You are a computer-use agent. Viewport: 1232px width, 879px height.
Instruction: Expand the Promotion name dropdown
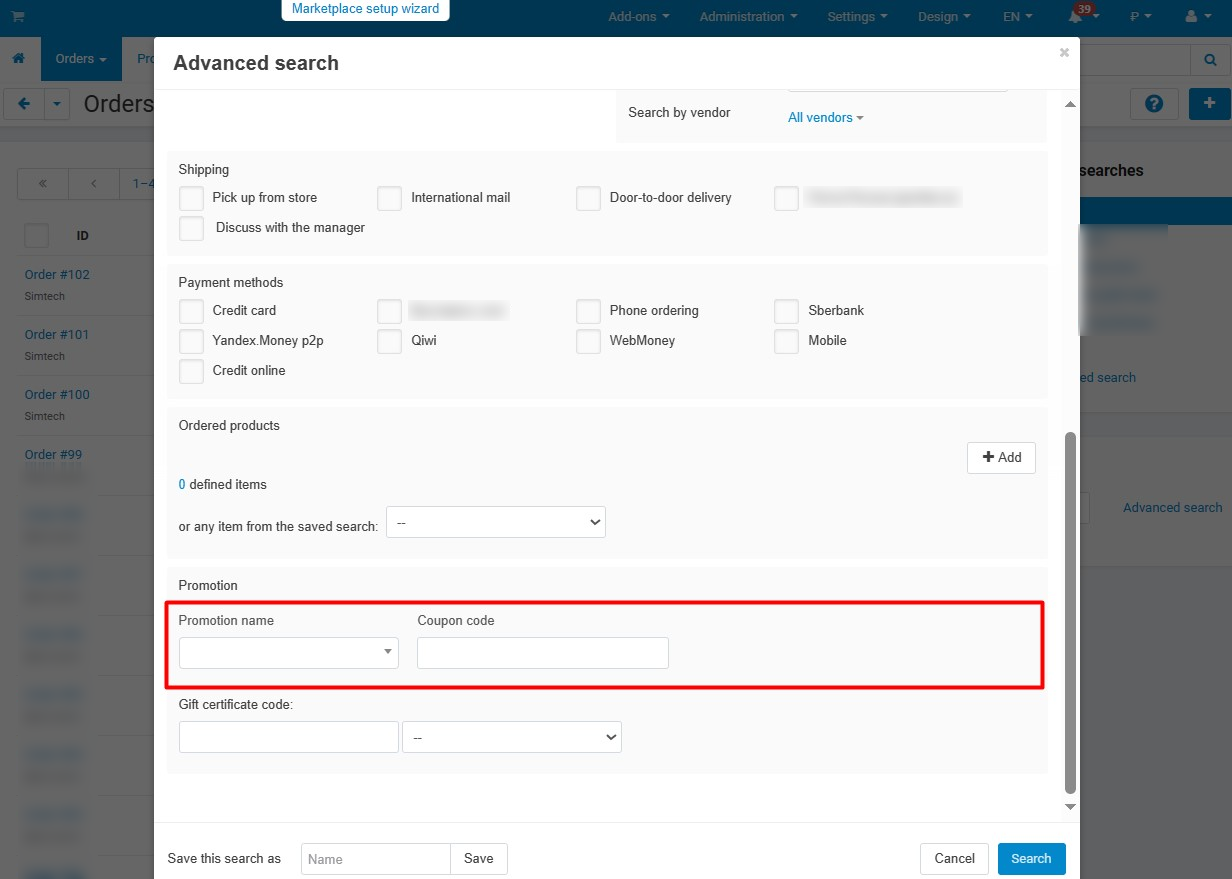tap(289, 652)
